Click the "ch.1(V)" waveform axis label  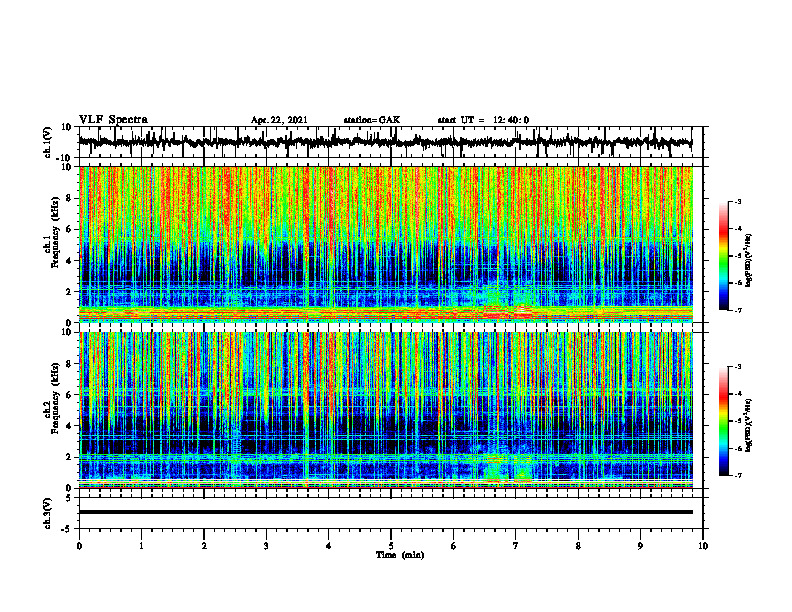click(x=48, y=142)
